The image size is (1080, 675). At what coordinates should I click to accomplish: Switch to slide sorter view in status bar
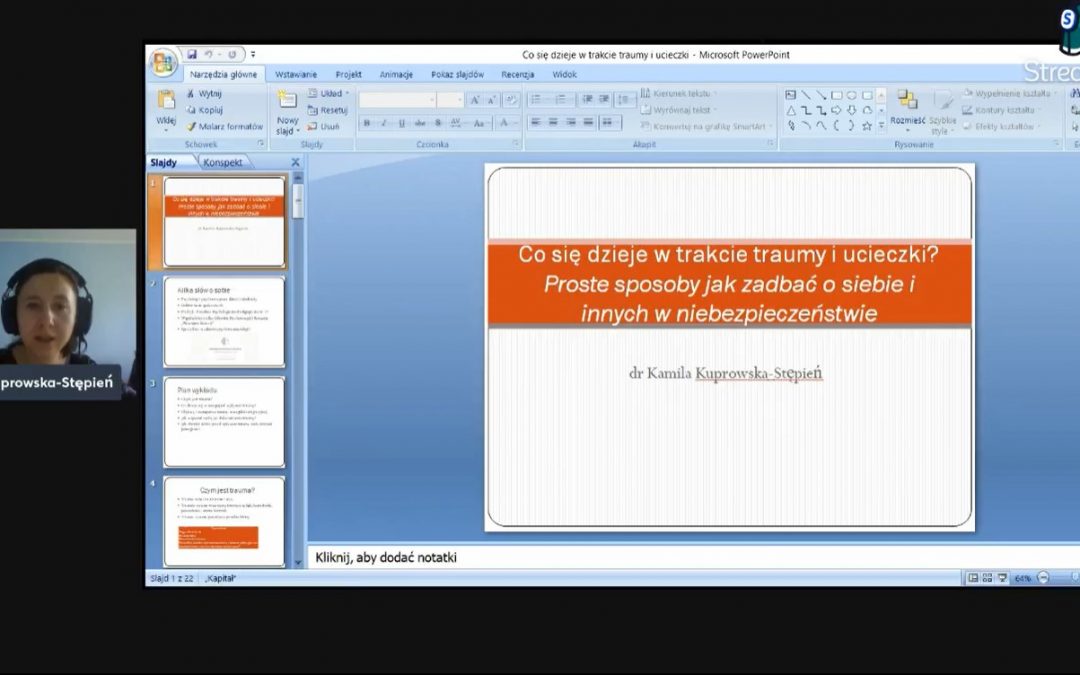tap(987, 578)
